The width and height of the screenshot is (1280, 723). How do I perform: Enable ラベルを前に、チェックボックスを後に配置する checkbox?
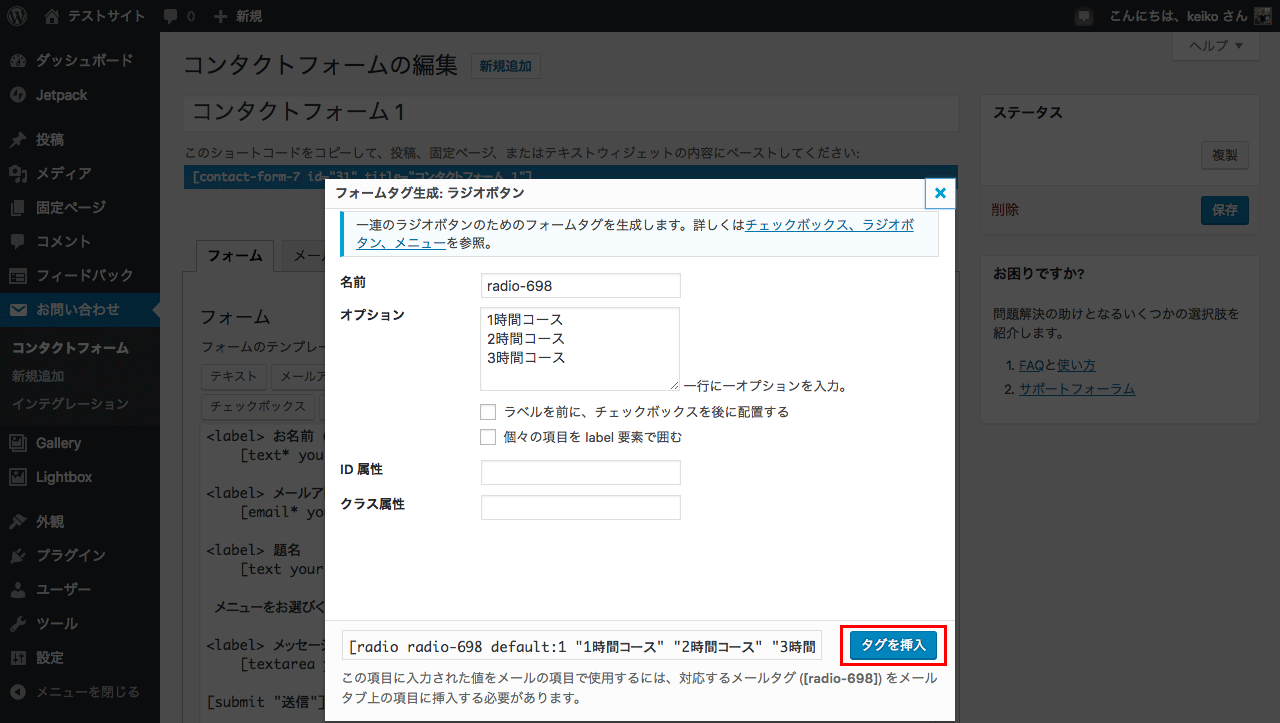[488, 412]
